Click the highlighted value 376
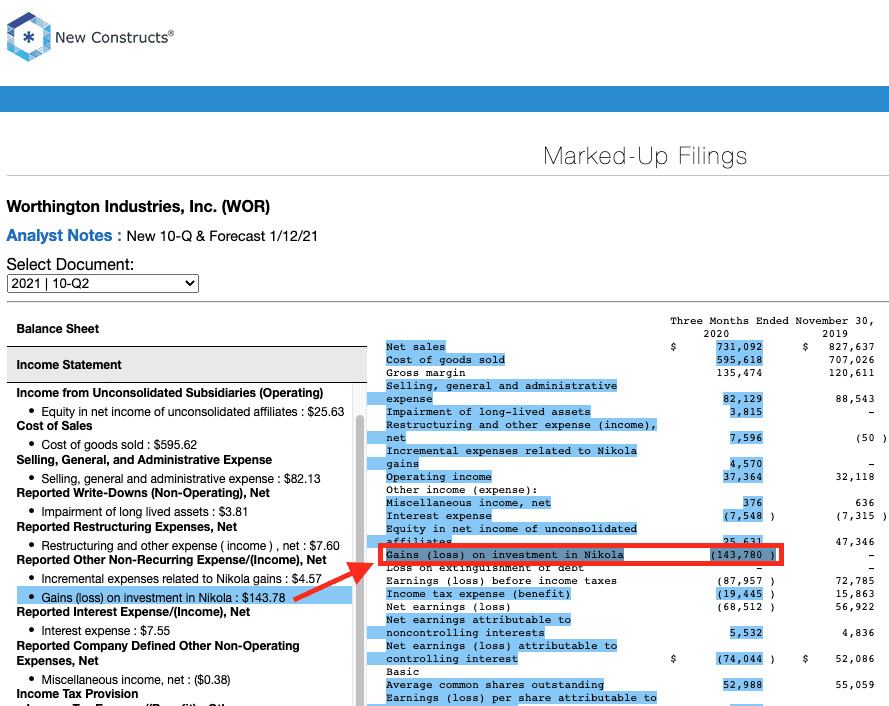Screen dimensions: 889x706 (753, 503)
